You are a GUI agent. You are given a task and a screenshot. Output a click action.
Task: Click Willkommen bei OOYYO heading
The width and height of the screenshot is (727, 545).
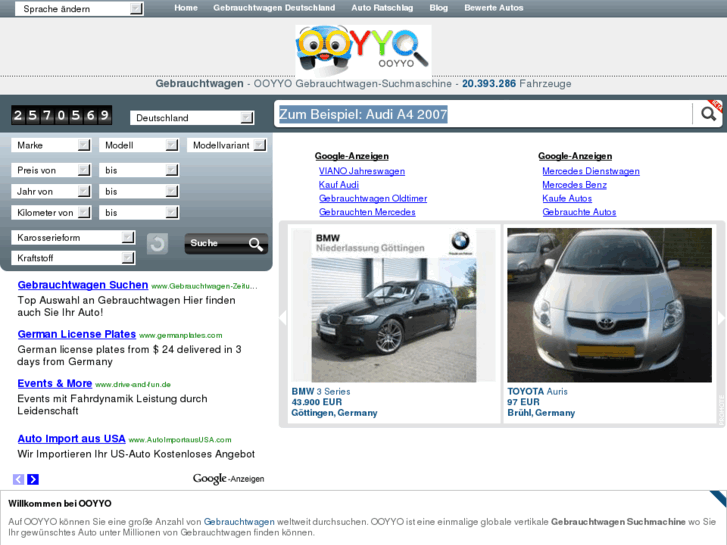[60, 504]
